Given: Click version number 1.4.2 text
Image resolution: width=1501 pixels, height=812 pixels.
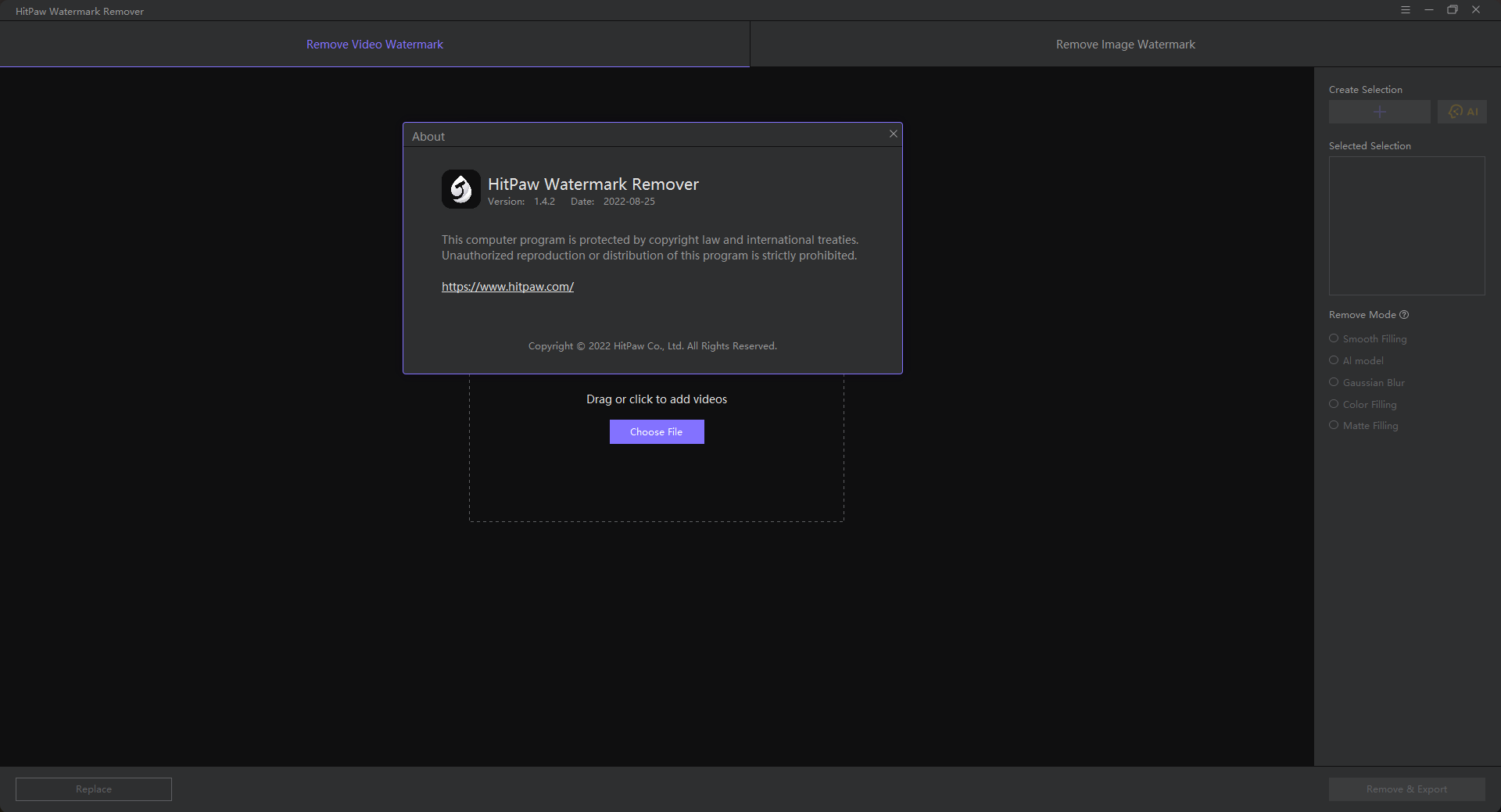Looking at the screenshot, I should coord(544,202).
